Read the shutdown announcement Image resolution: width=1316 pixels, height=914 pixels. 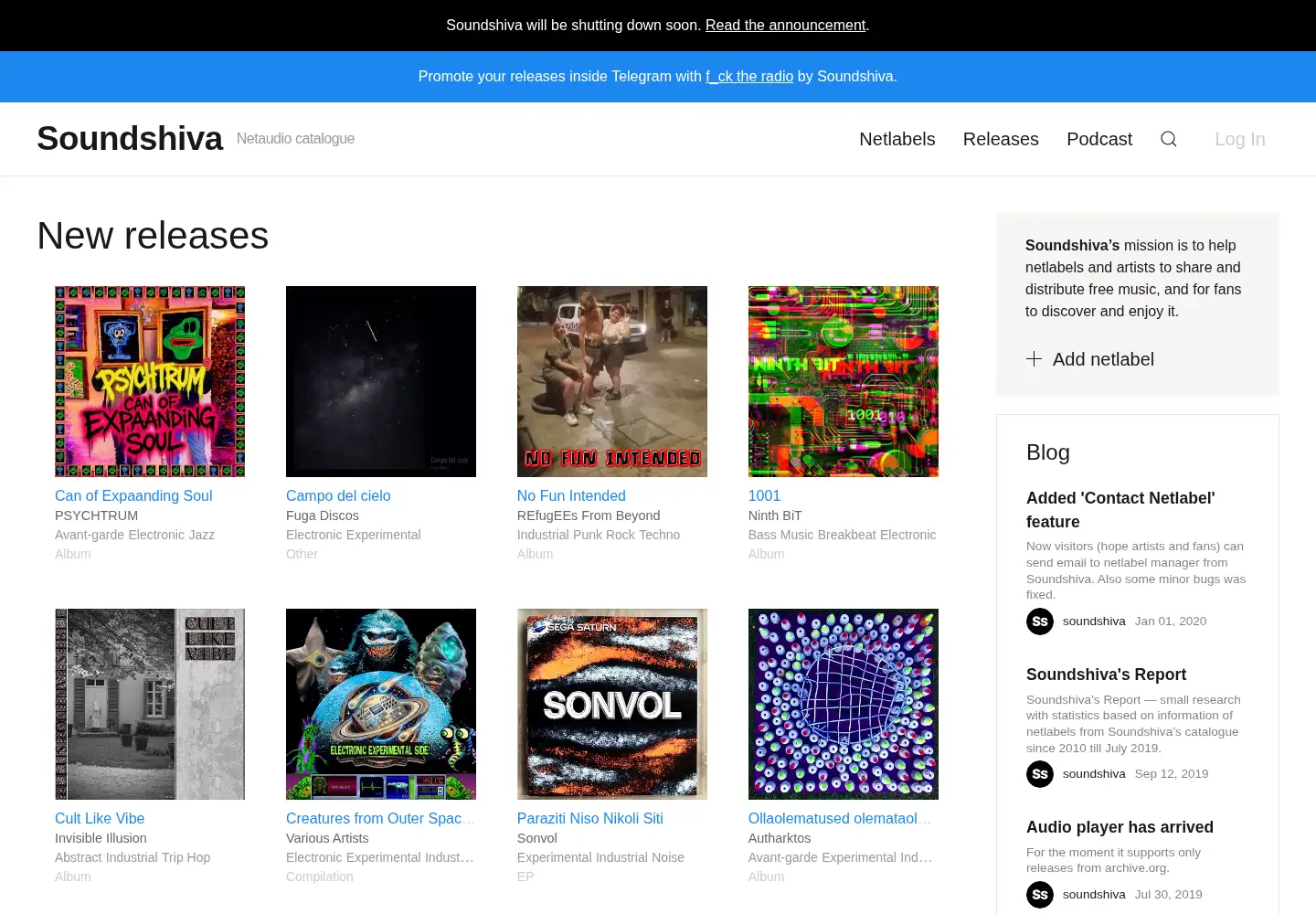click(785, 26)
